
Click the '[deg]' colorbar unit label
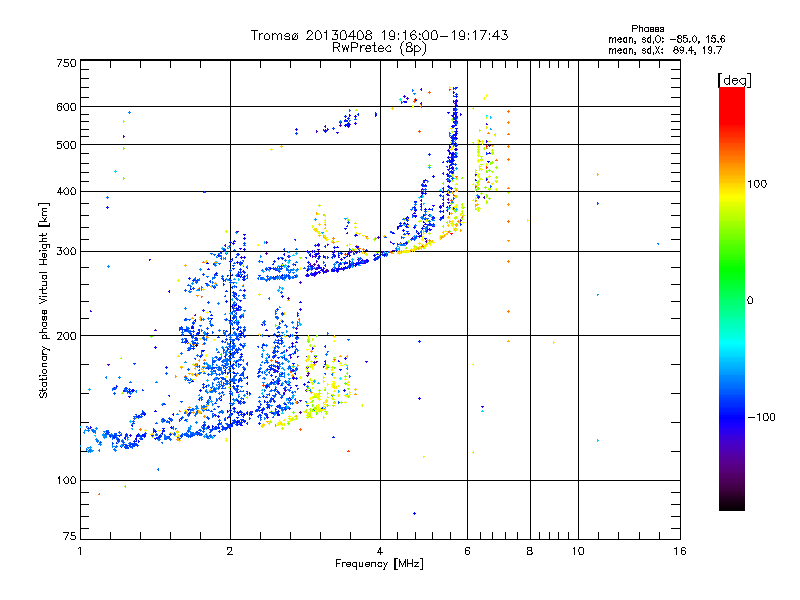tap(734, 80)
